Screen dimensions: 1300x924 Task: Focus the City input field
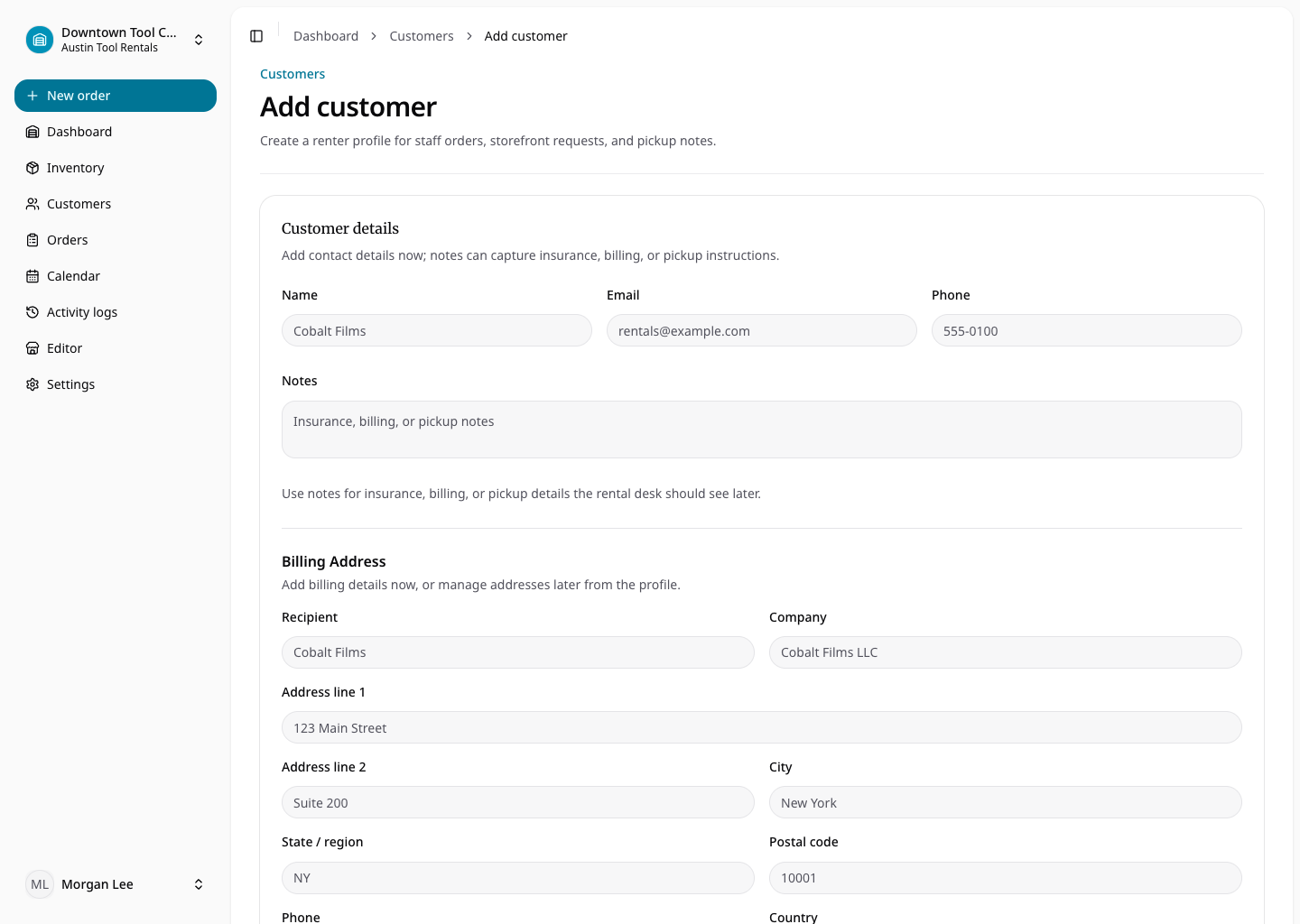pos(1006,802)
